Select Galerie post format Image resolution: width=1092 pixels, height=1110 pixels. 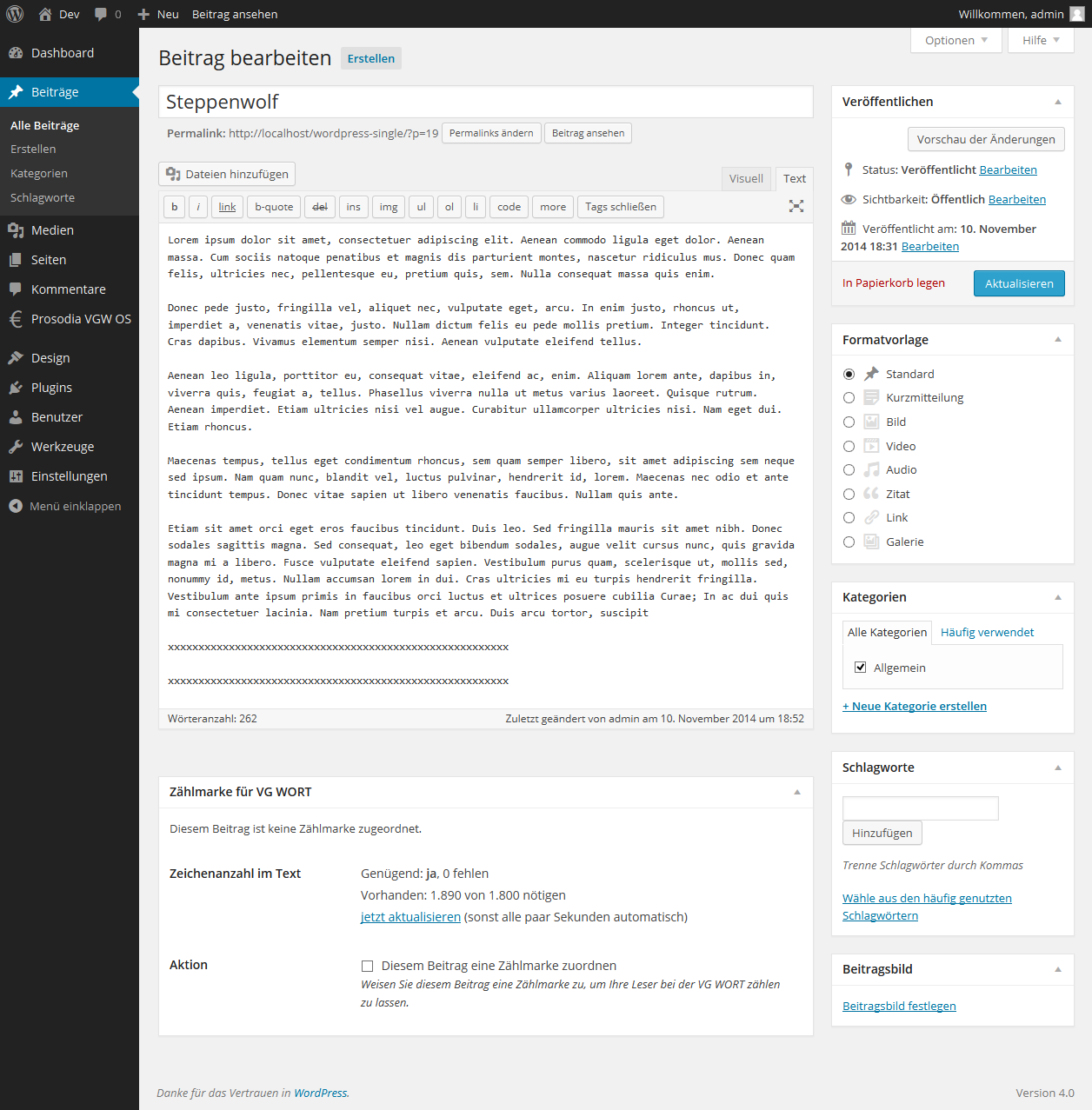[x=849, y=542]
